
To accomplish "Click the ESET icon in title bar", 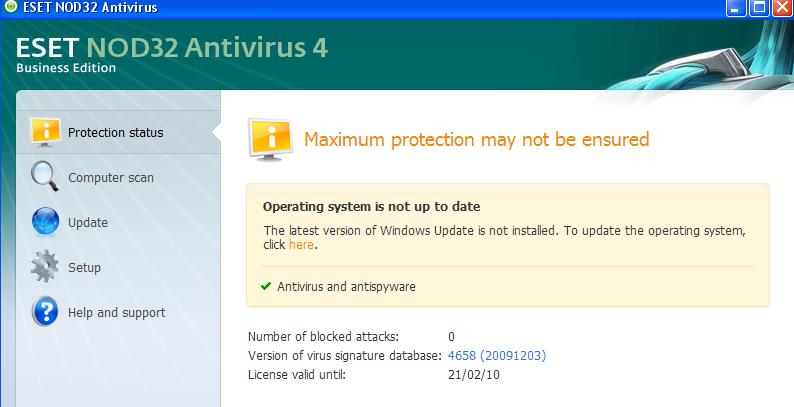I will [x=10, y=8].
